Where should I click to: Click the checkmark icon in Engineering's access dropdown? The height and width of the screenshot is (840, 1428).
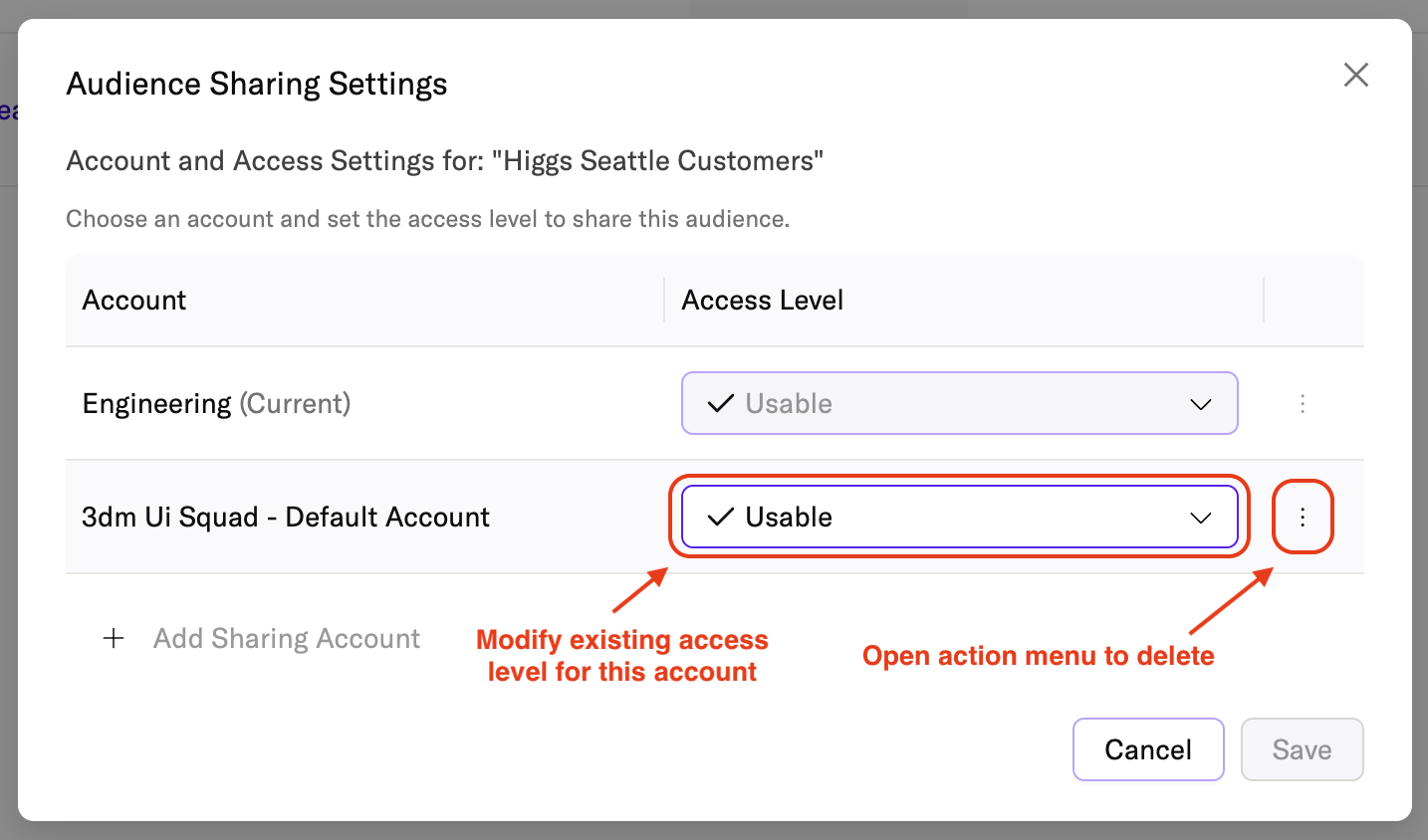click(720, 403)
